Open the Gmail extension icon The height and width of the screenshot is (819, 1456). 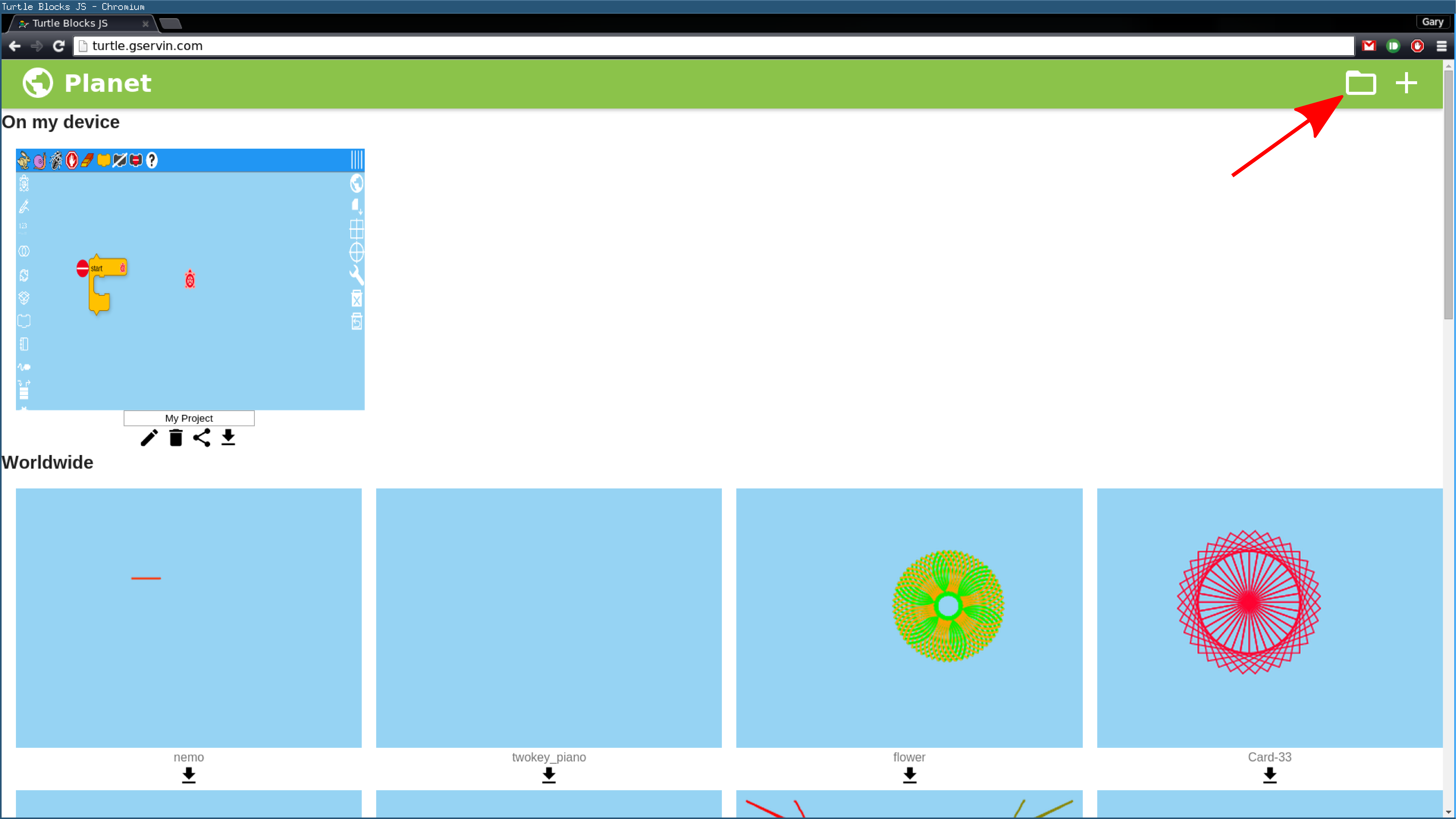pyautogui.click(x=1368, y=46)
